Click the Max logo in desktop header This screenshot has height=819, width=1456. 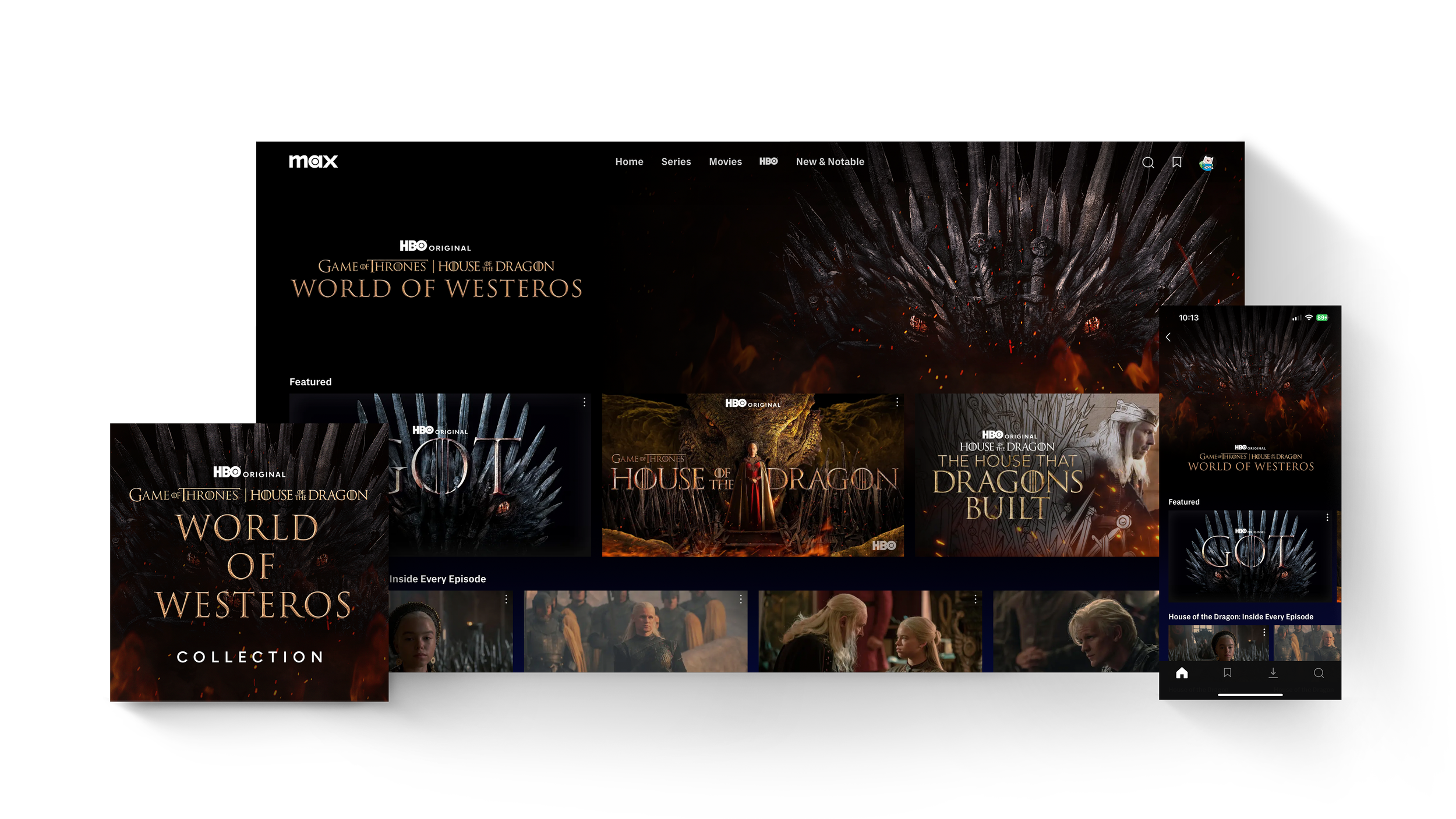tap(313, 161)
